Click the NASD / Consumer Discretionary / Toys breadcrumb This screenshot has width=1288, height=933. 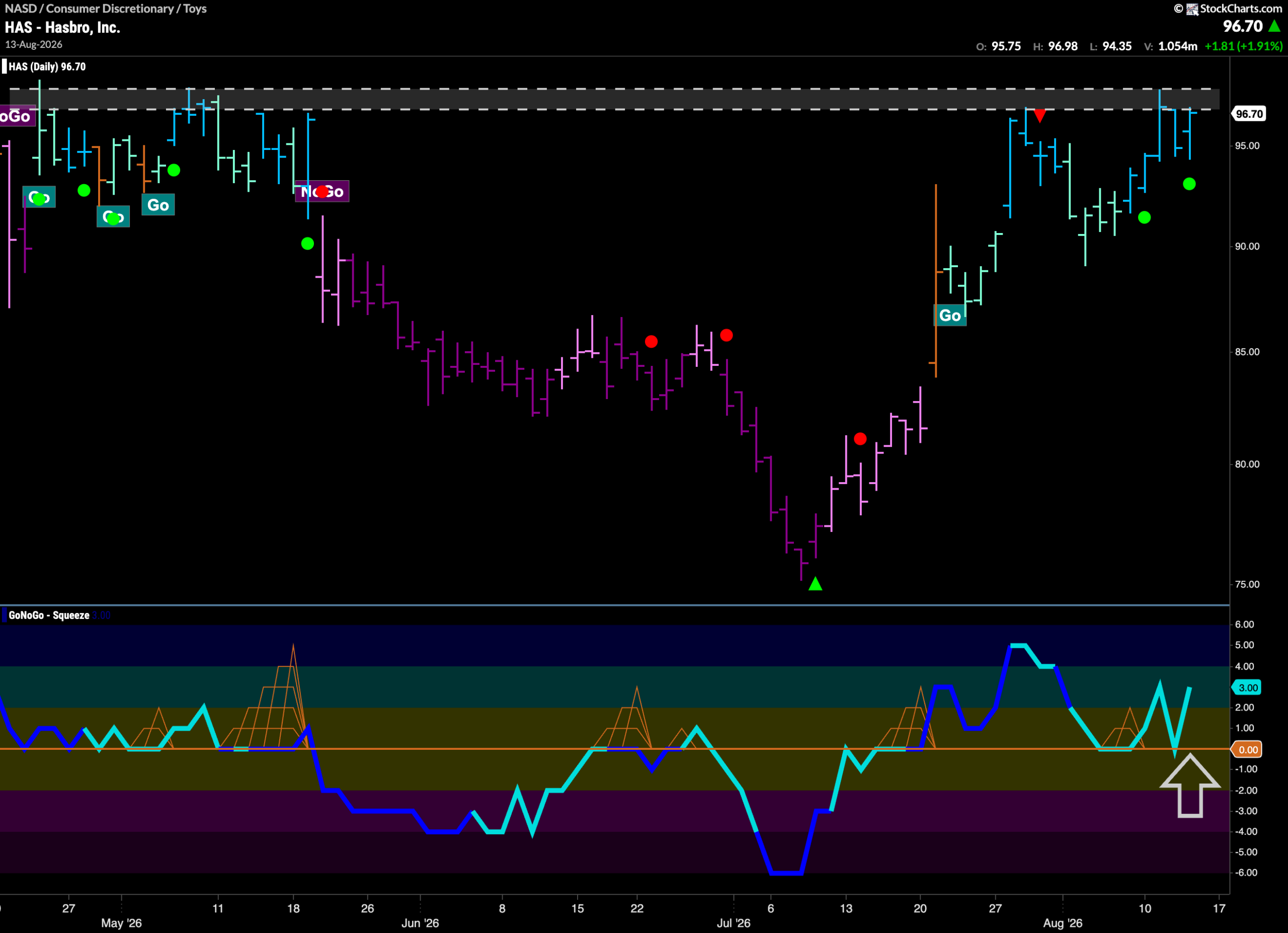point(106,9)
